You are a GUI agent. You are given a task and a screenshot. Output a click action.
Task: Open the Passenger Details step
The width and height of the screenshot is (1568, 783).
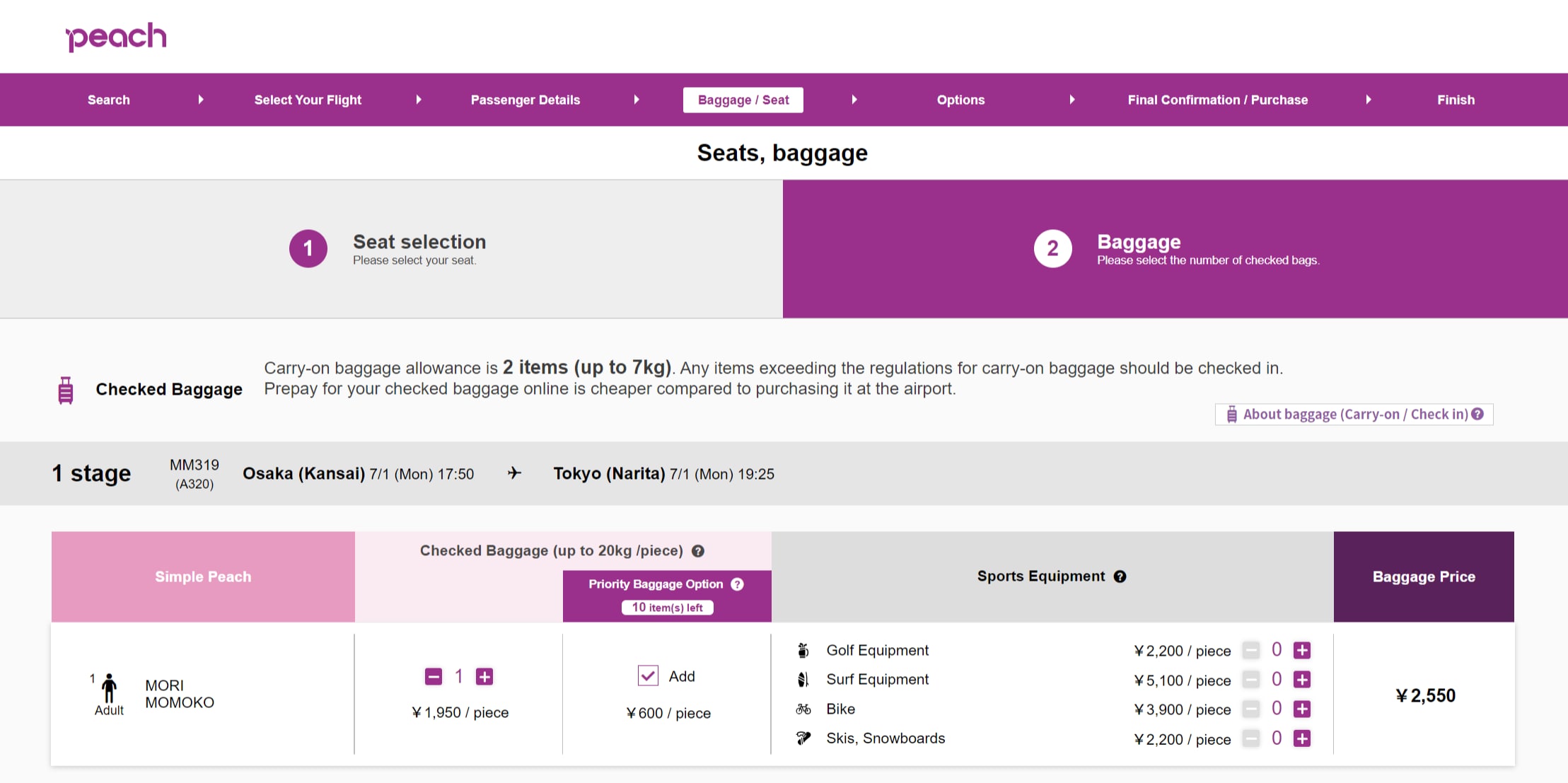[x=525, y=100]
